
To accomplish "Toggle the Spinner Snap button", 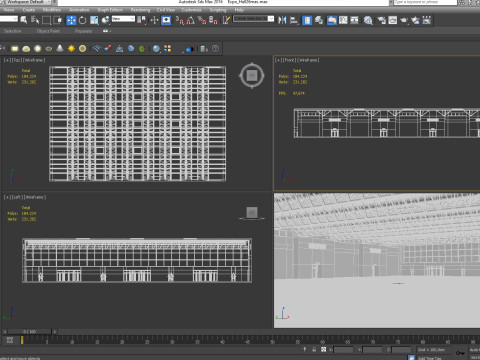I will 213,20.
